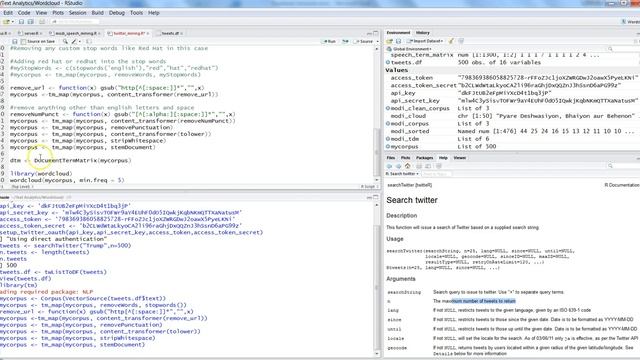Select the Help pane tab
The width and height of the screenshot is (640, 360).
pos(443,158)
